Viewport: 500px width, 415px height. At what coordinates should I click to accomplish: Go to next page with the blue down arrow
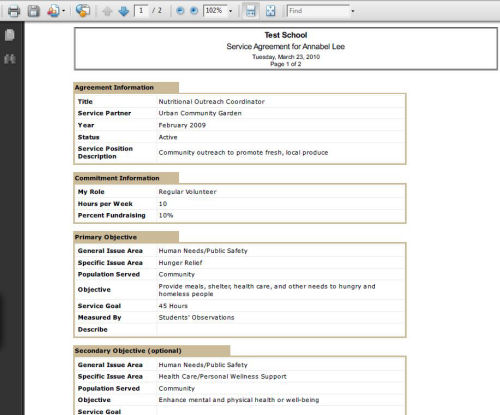click(124, 11)
